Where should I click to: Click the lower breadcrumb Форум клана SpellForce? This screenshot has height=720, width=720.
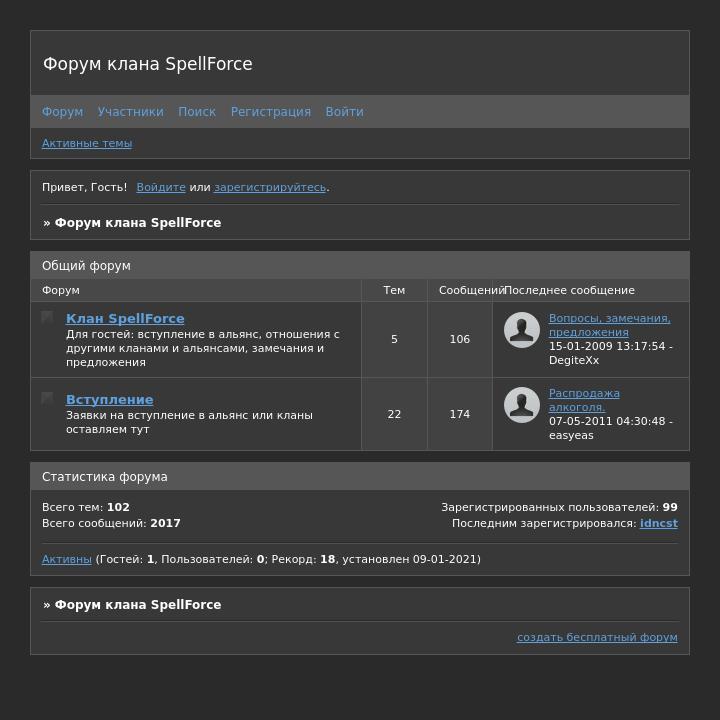click(x=138, y=605)
